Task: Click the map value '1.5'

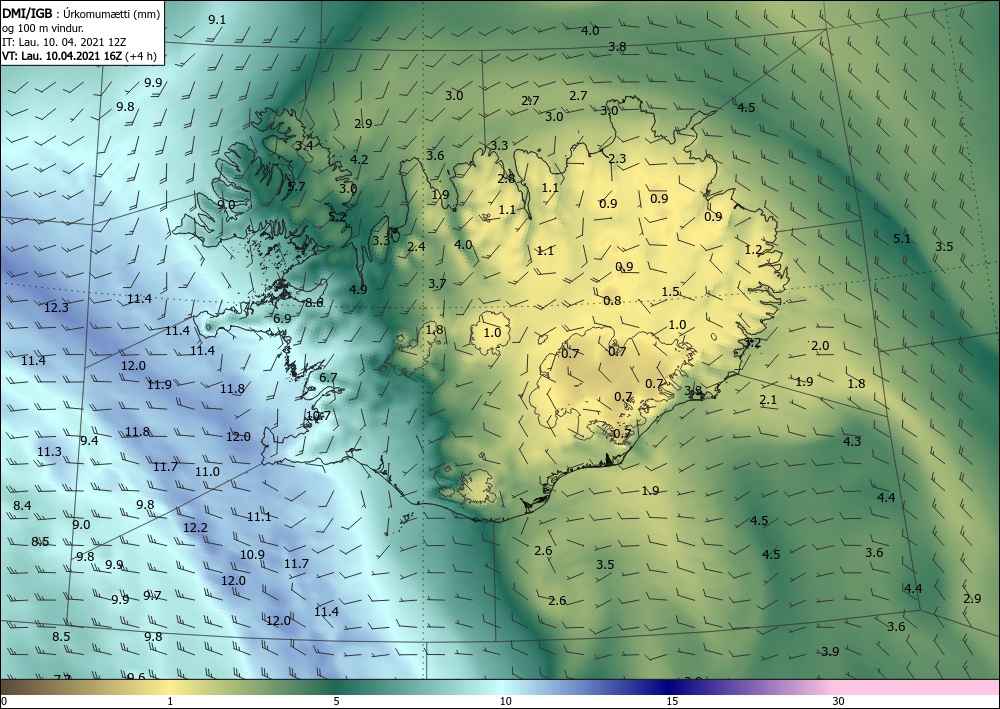Action: pyautogui.click(x=670, y=292)
